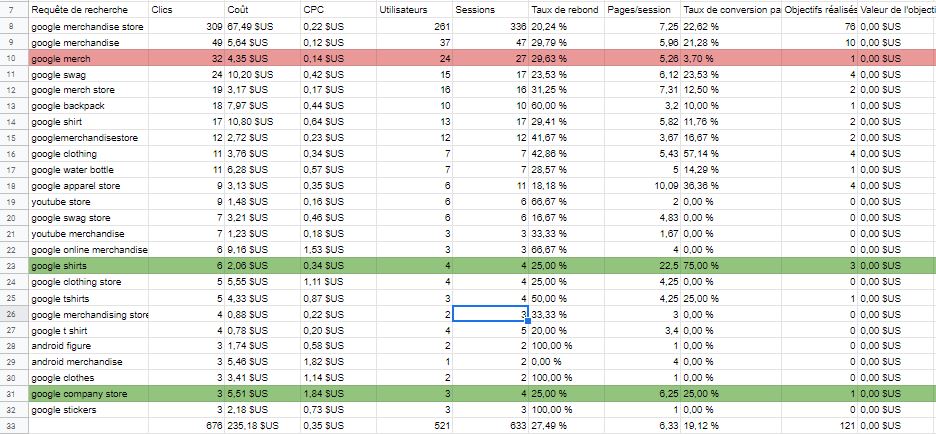Select bounce rate cell '60,00 %'

[566, 106]
